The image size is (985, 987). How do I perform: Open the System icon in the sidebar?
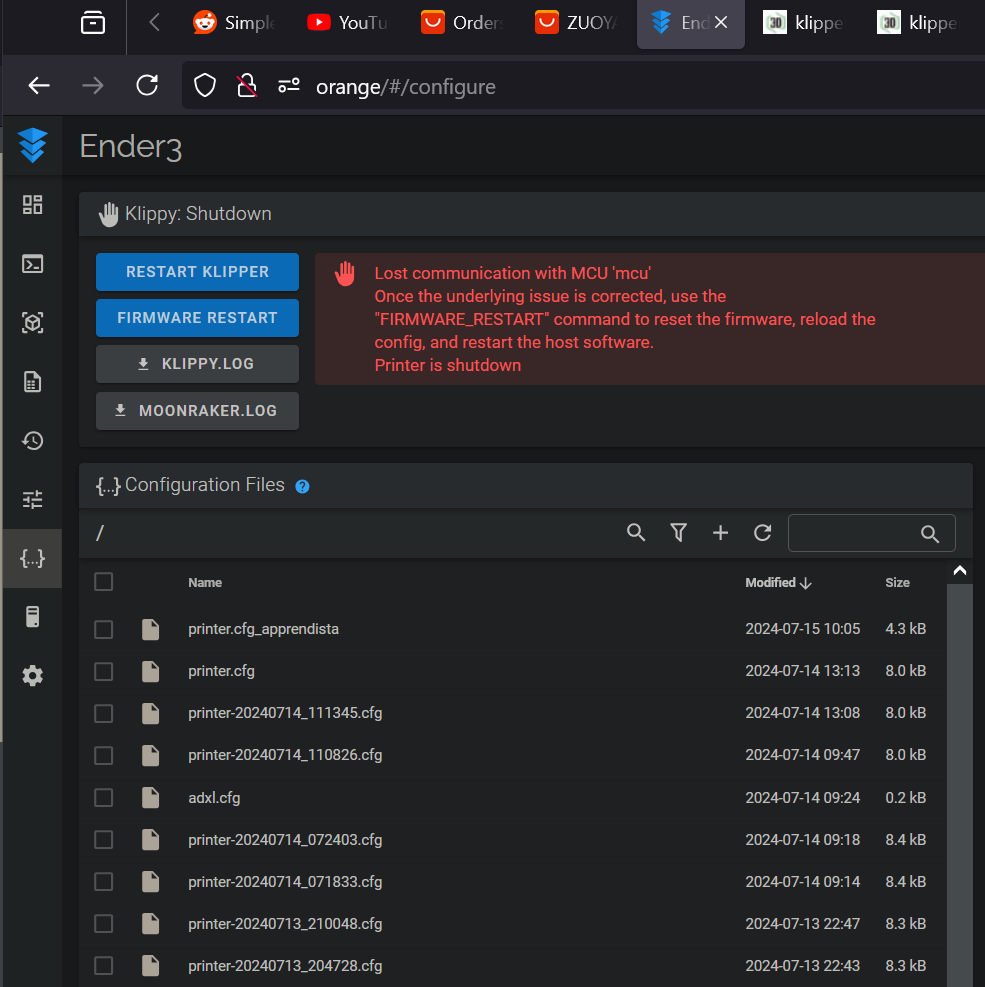pyautogui.click(x=32, y=617)
